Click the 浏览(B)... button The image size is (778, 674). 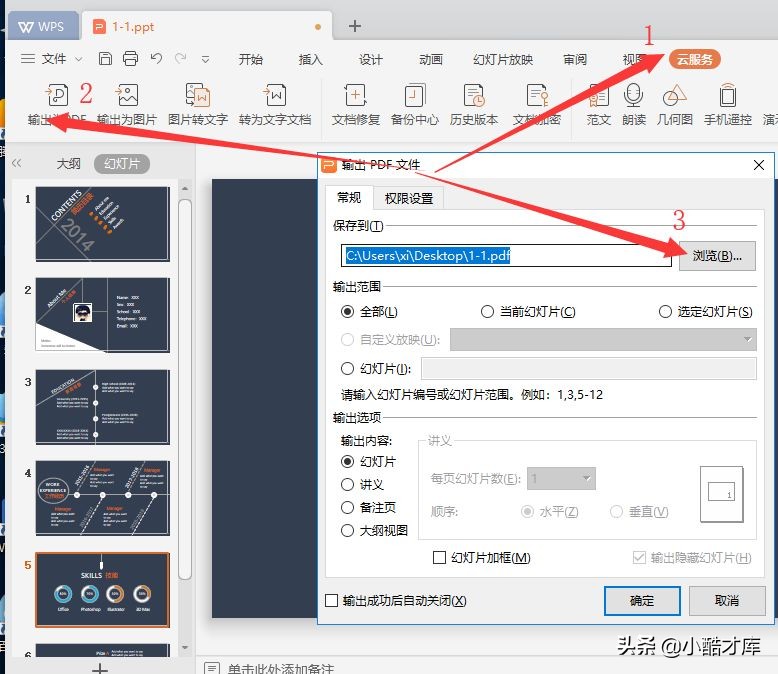(x=717, y=256)
